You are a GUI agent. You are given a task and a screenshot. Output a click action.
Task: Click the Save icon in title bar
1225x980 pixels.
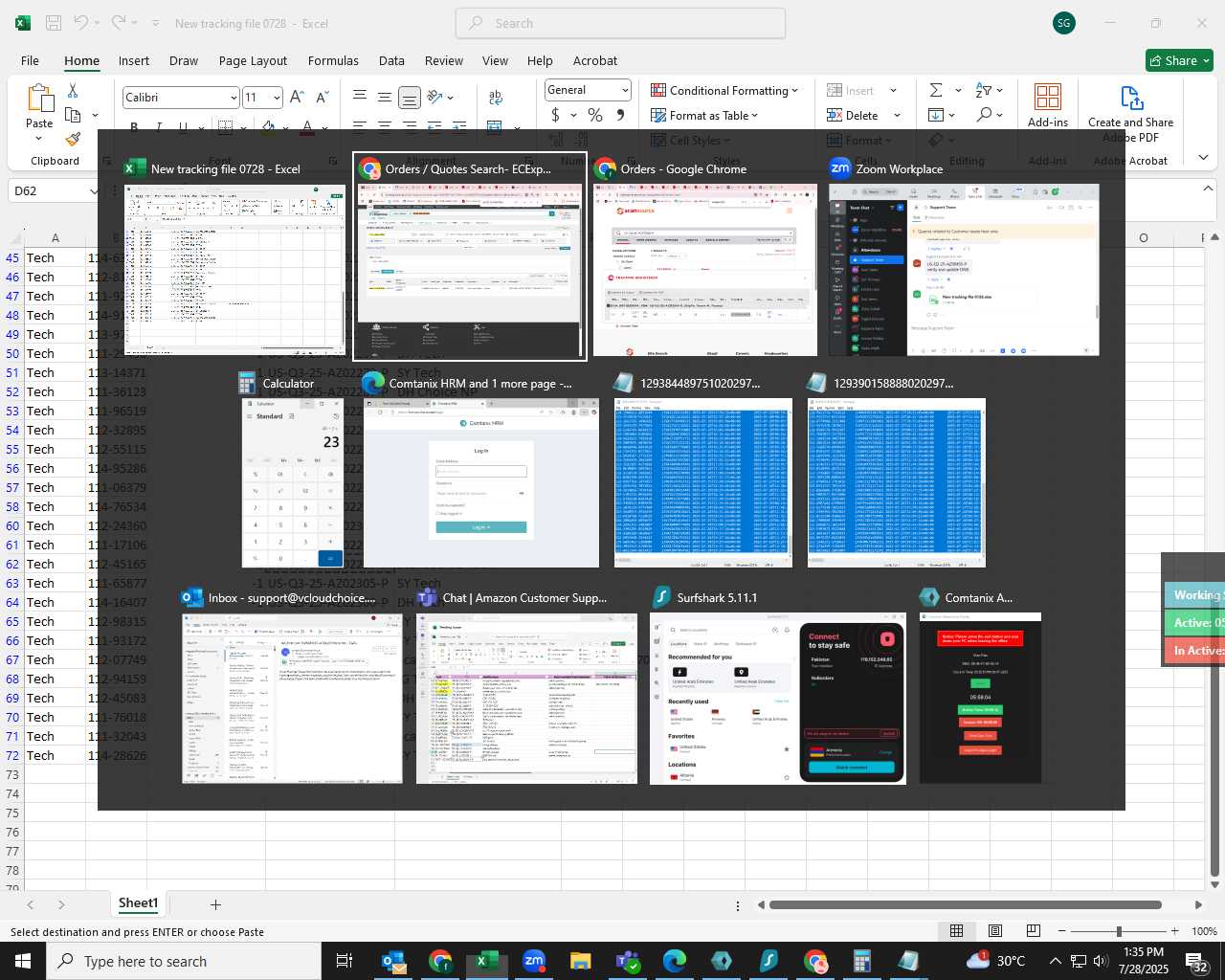[x=54, y=23]
